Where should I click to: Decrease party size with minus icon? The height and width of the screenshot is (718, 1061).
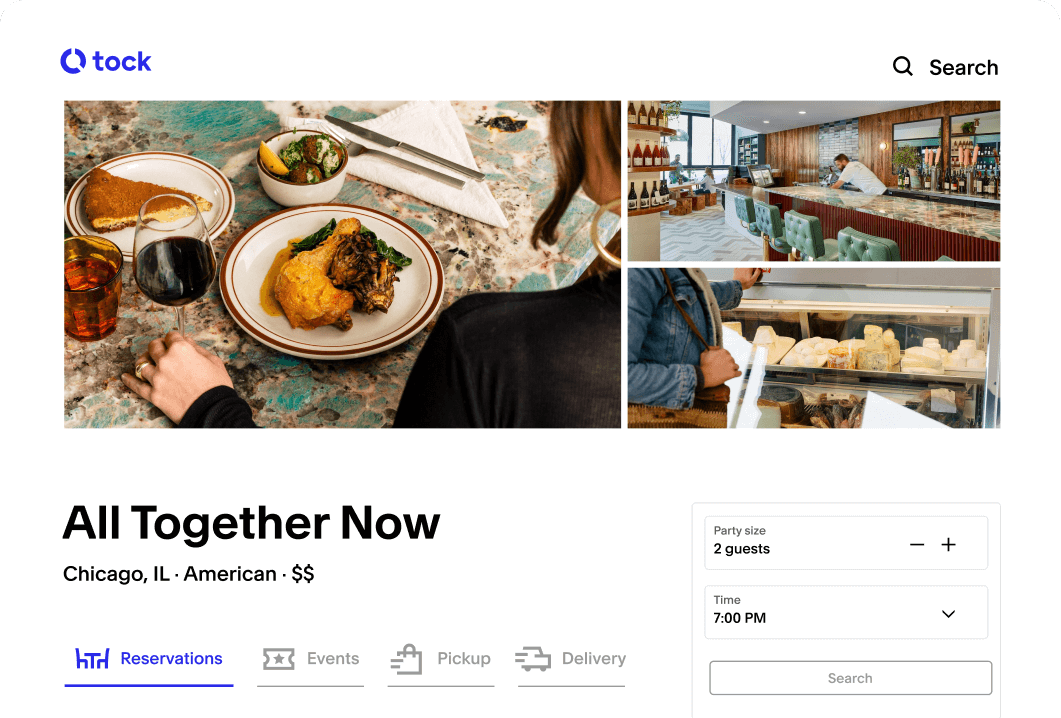pyautogui.click(x=917, y=545)
